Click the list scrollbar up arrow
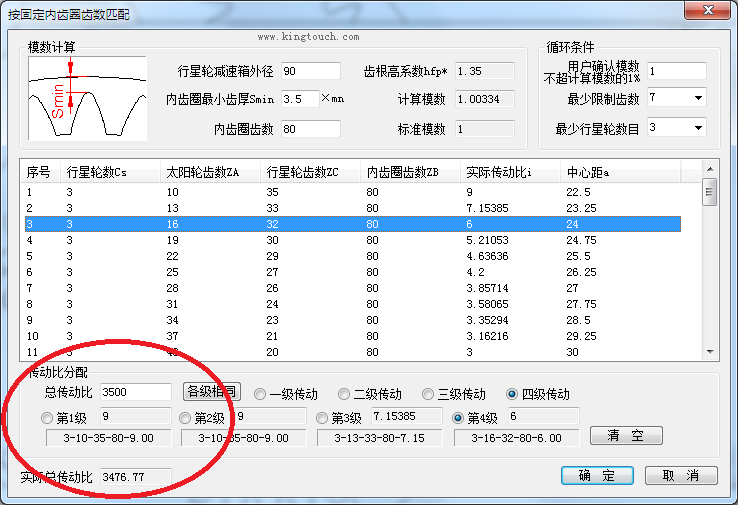The width and height of the screenshot is (738, 508). tap(710, 169)
